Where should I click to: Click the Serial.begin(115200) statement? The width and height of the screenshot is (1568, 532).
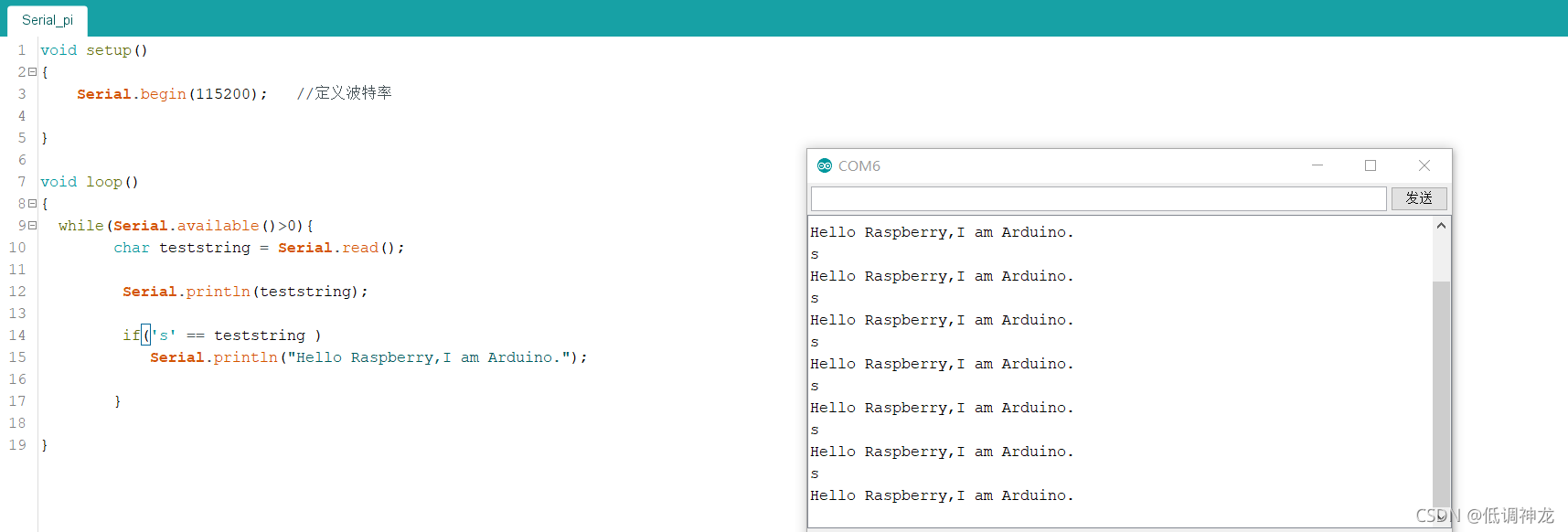coord(172,94)
